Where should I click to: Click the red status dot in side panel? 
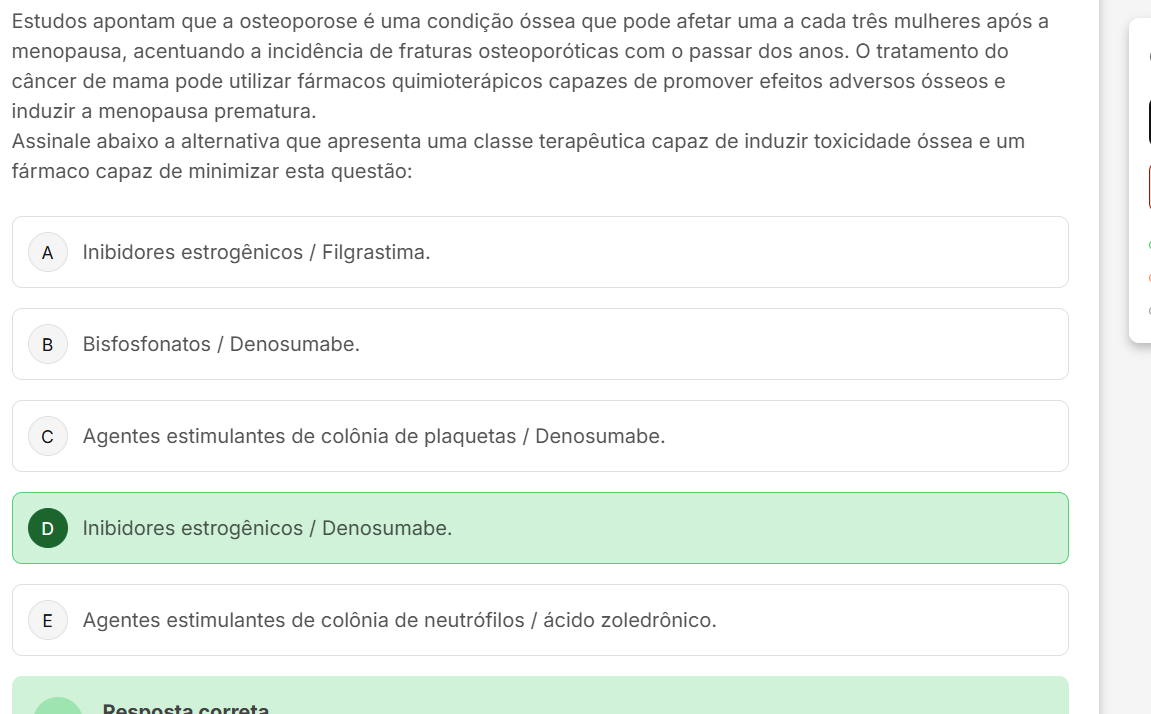(x=1149, y=278)
